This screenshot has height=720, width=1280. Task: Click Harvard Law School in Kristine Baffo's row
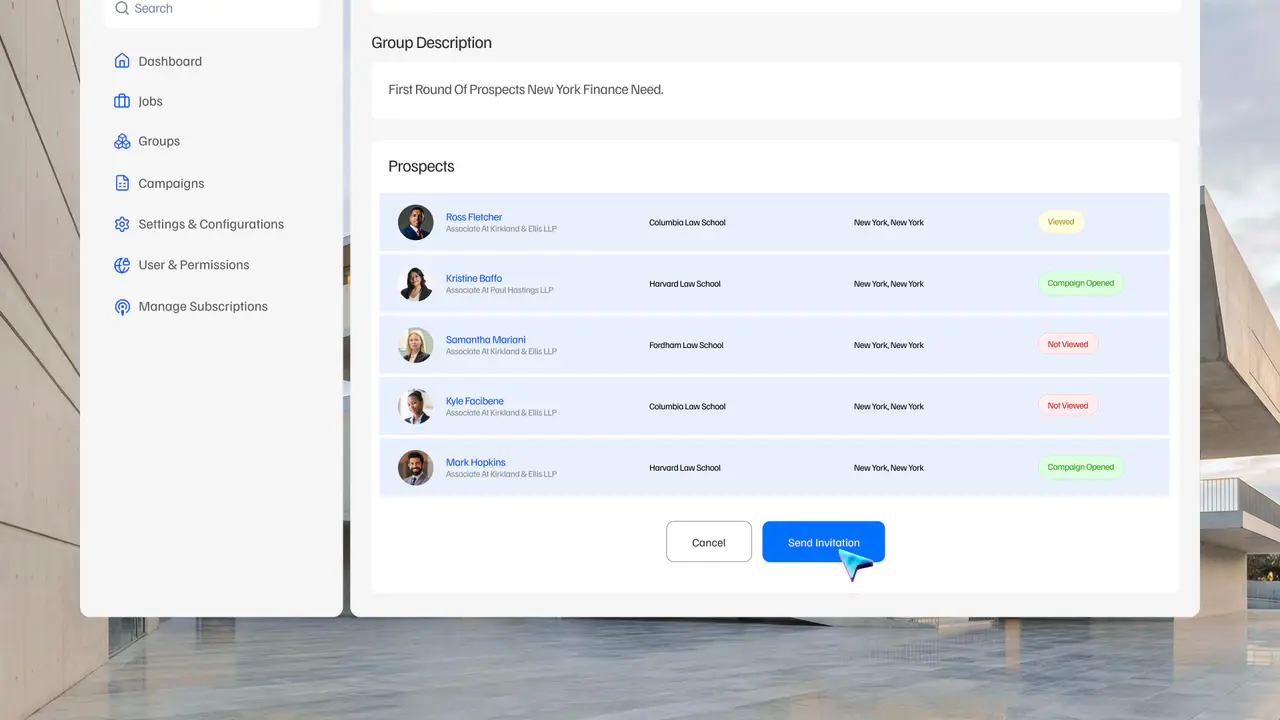tap(685, 284)
